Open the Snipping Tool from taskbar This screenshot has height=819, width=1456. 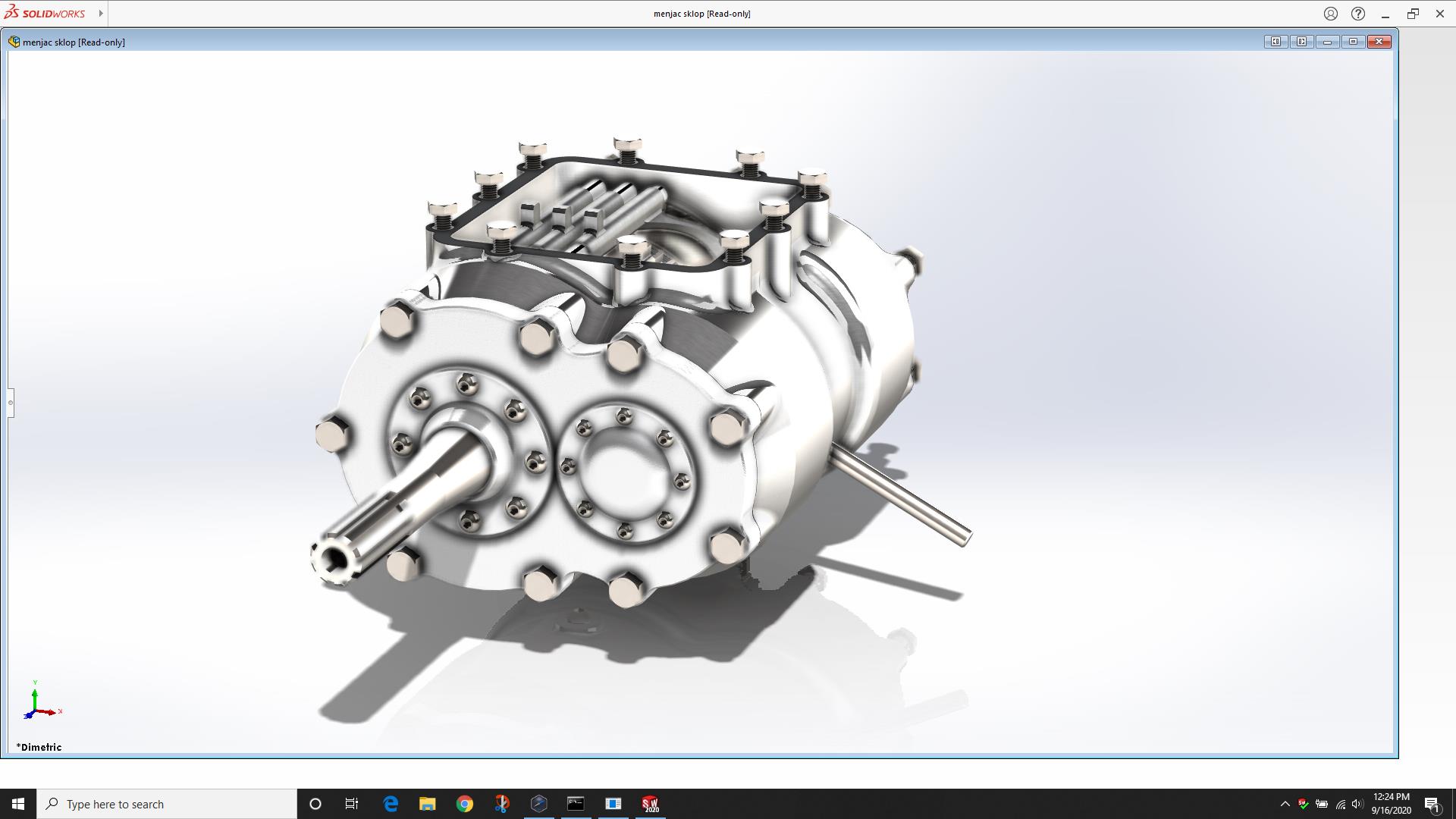(x=501, y=804)
